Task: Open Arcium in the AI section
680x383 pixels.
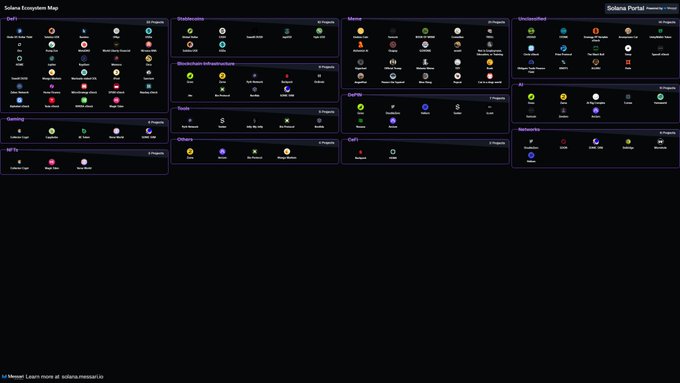Action: pyautogui.click(x=595, y=111)
